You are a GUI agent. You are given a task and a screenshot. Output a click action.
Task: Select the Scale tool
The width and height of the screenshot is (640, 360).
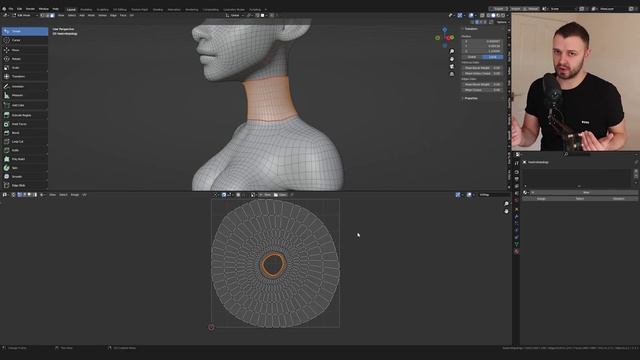tap(24, 68)
